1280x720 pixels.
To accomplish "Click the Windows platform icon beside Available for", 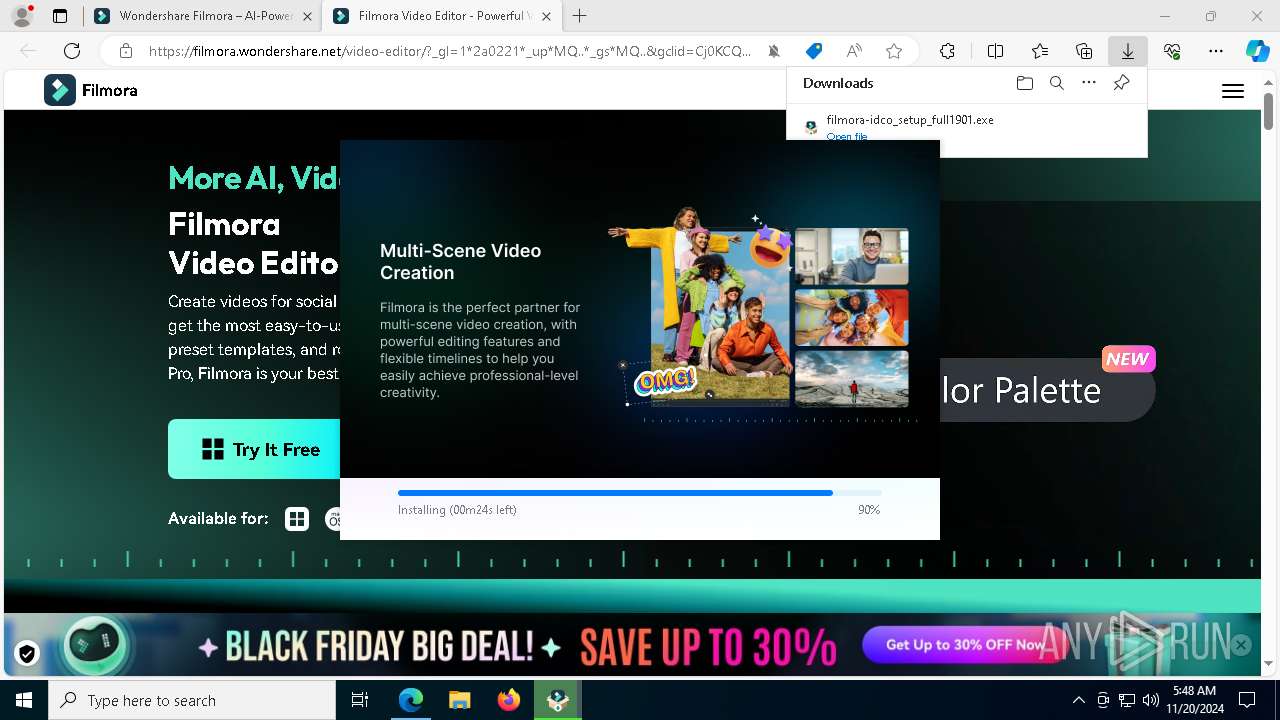I will click(x=297, y=519).
